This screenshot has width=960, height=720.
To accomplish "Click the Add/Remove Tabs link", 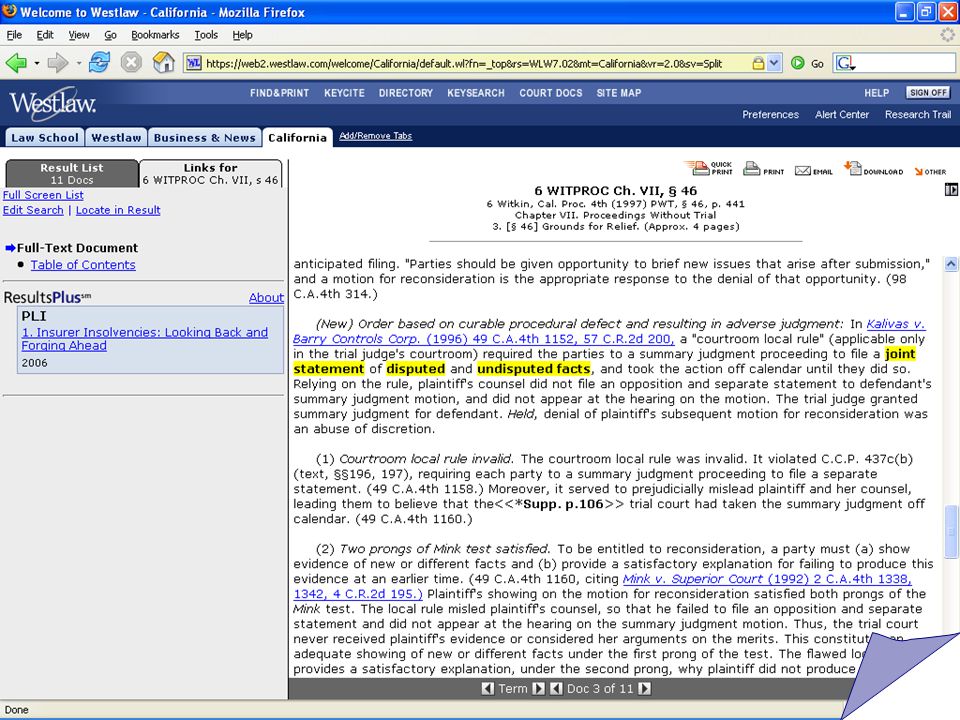I will [x=375, y=136].
